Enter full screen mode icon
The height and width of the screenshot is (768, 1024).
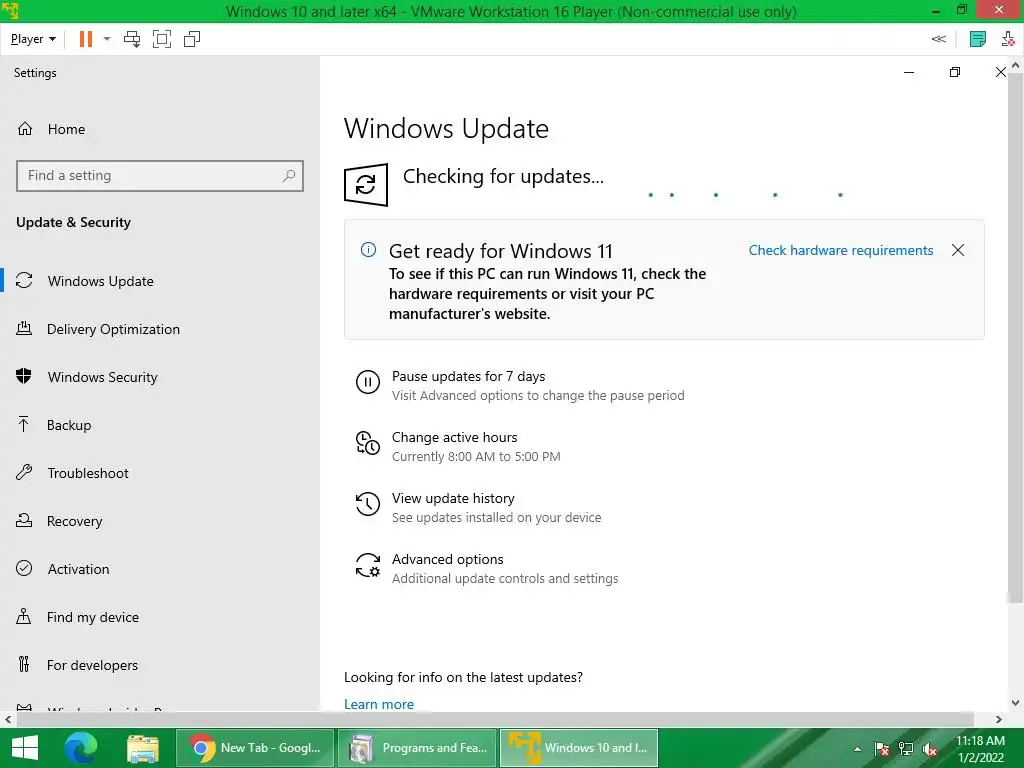pyautogui.click(x=162, y=39)
